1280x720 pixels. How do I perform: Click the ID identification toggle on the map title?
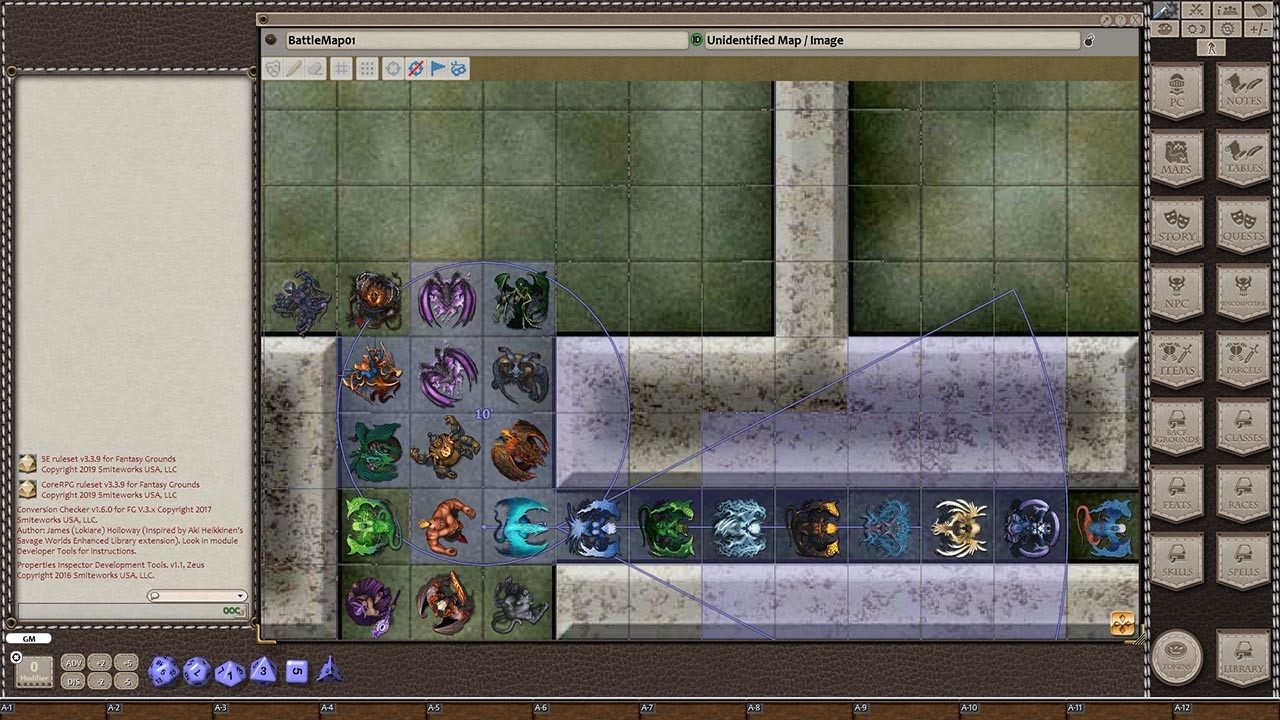(697, 40)
